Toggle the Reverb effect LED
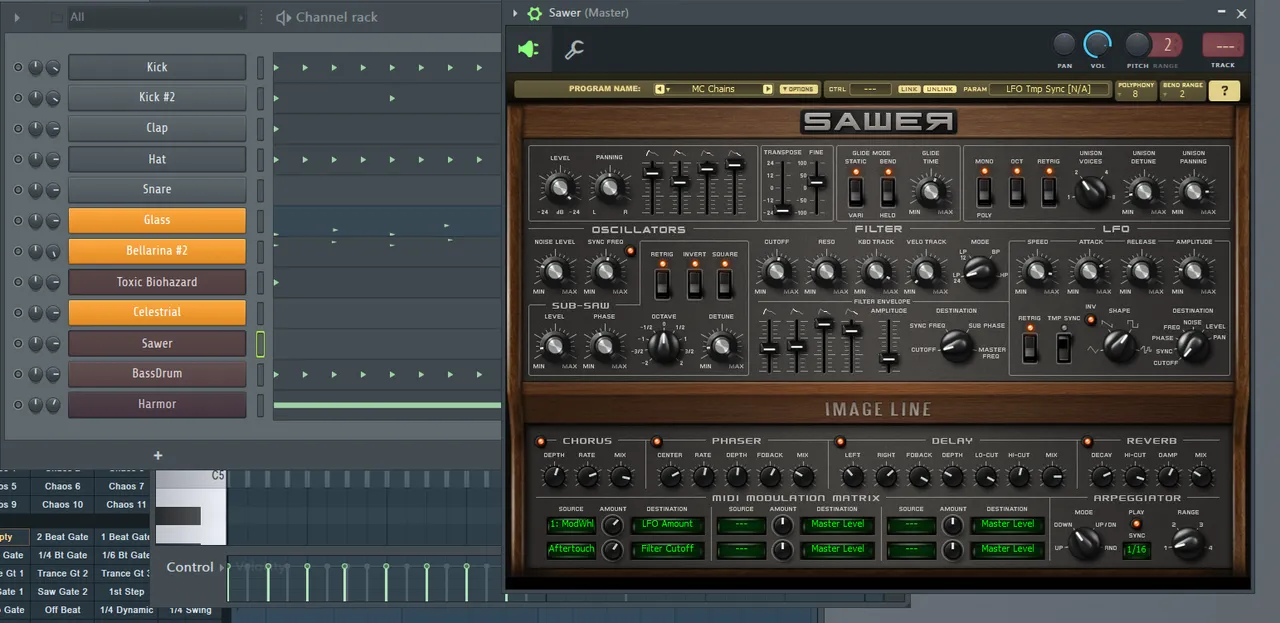The width and height of the screenshot is (1280, 623). tap(1087, 441)
